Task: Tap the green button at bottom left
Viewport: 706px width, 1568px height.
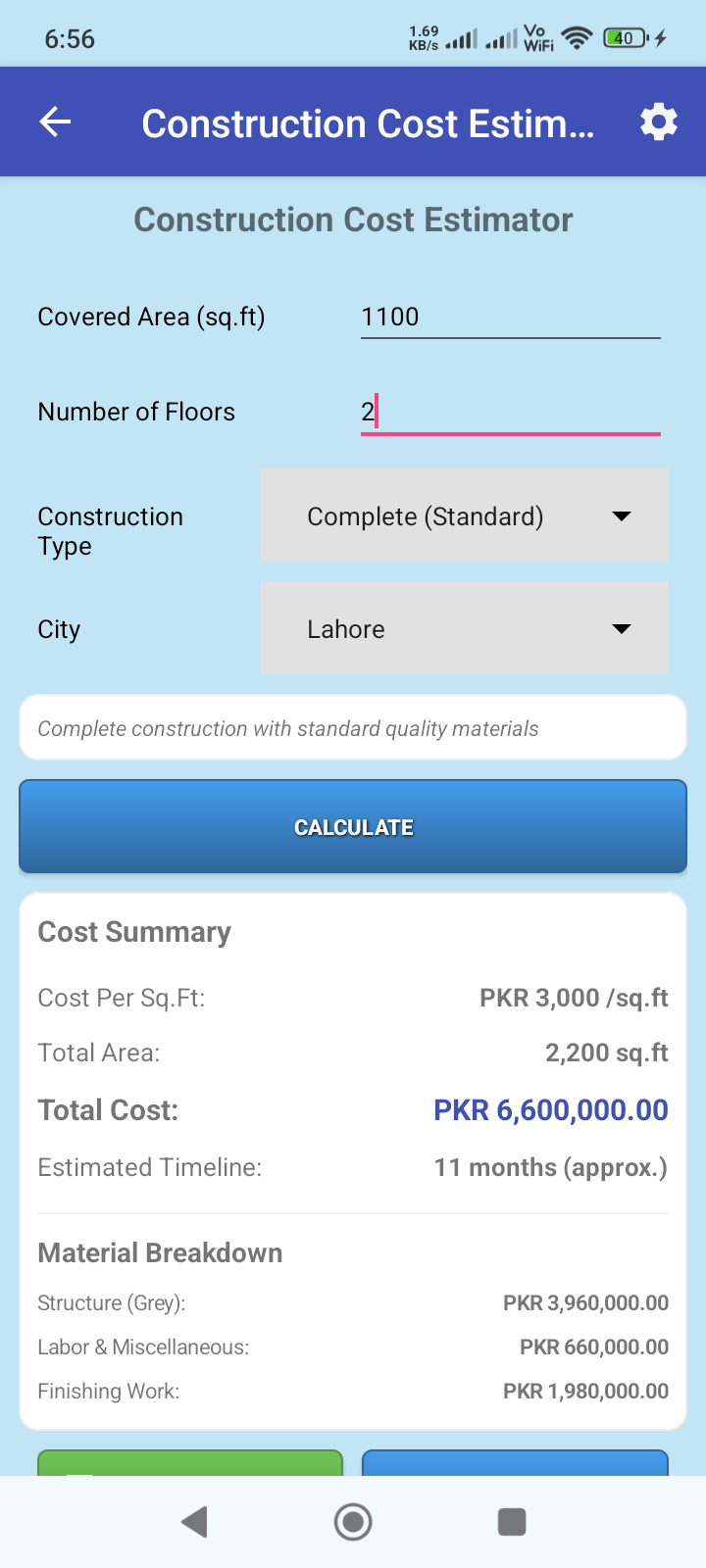Action: click(190, 1462)
